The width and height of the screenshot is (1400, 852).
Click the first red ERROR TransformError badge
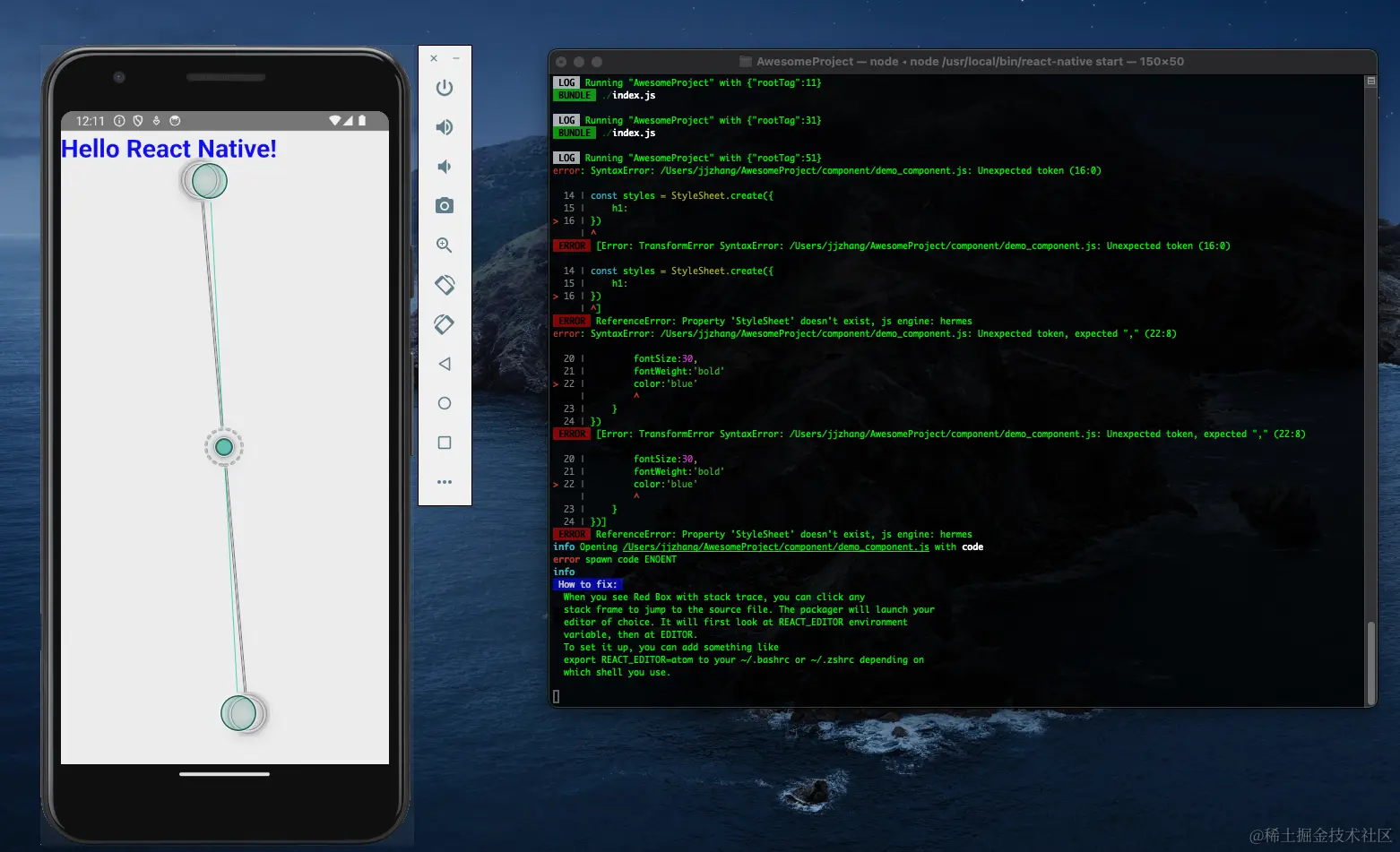[572, 245]
